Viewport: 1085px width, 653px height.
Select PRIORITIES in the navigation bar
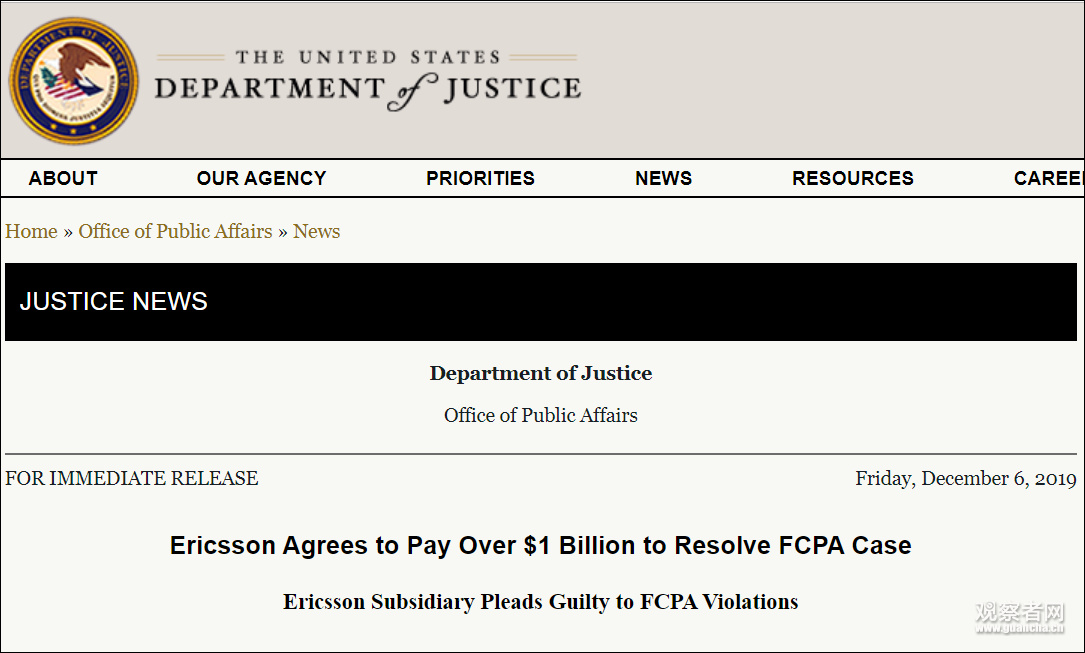(x=480, y=178)
